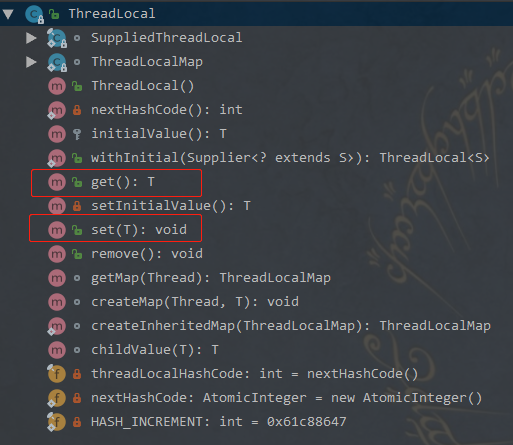This screenshot has height=445, width=513.
Task: Select HASH_INCREMENT constant field entry
Action: (x=219, y=422)
